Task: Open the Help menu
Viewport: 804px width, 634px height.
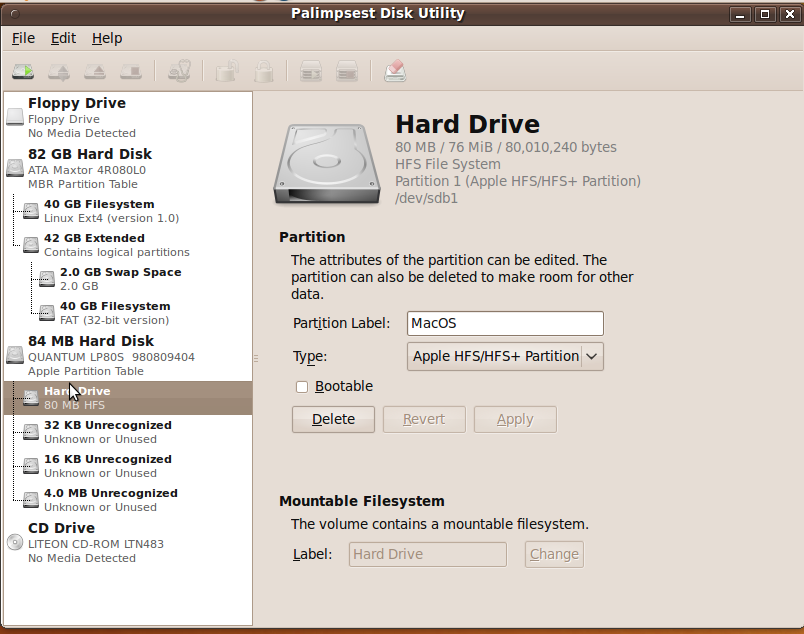Action: point(107,38)
